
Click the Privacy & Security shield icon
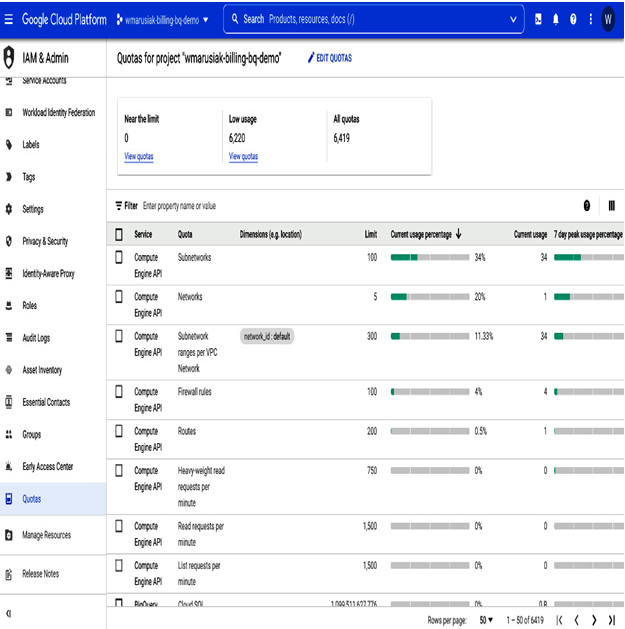[x=9, y=241]
